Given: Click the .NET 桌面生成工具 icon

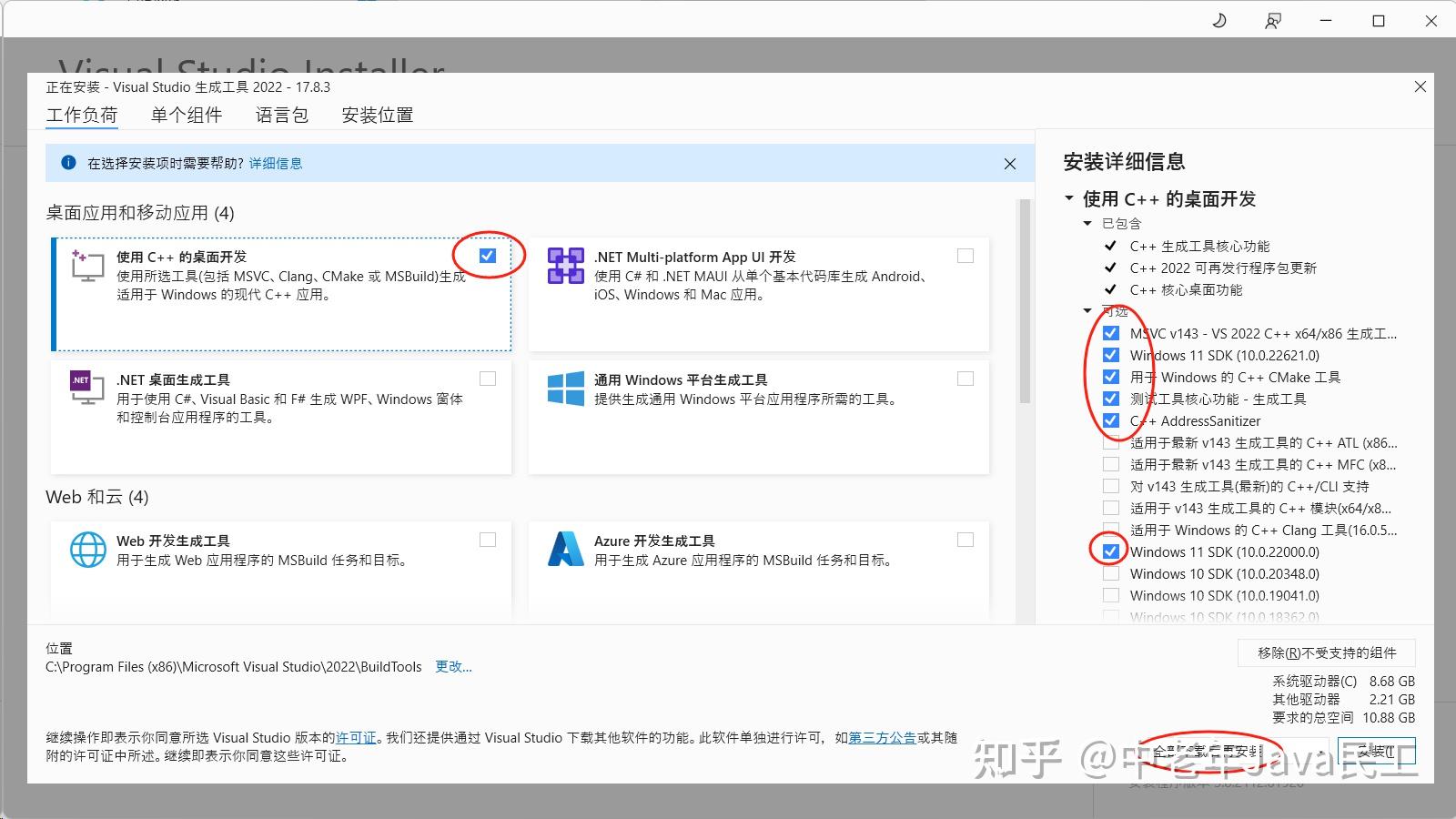Looking at the screenshot, I should click(86, 388).
